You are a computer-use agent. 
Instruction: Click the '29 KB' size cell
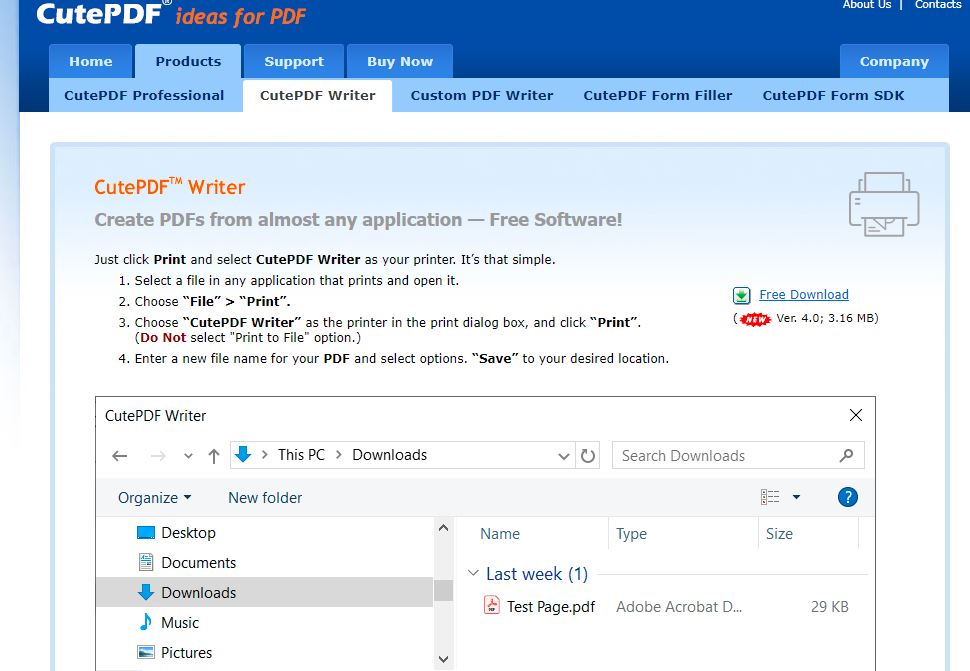point(830,607)
